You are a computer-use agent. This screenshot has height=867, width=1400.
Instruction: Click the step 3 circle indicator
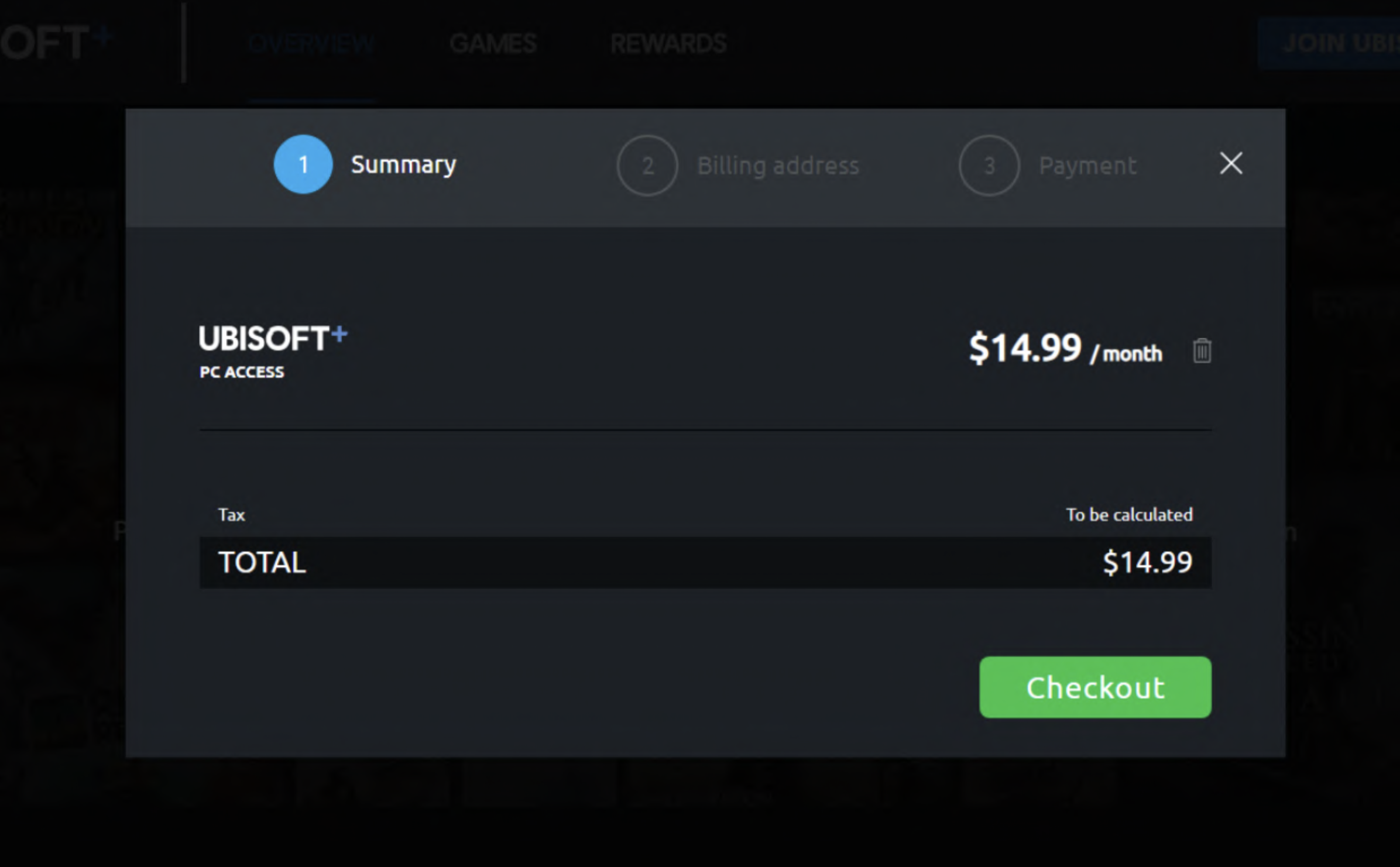pyautogui.click(x=989, y=166)
